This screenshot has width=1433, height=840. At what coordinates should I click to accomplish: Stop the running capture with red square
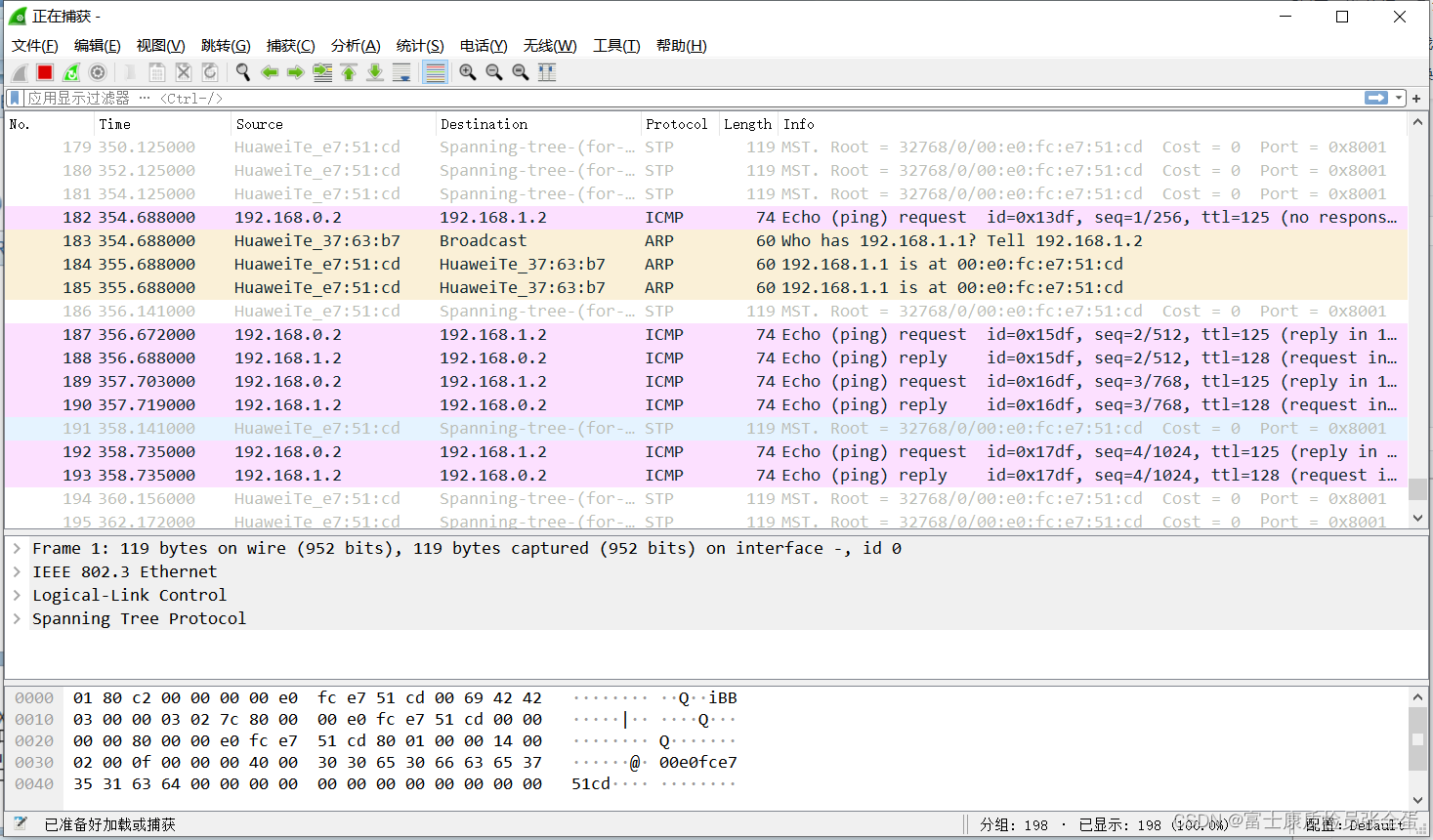[45, 72]
